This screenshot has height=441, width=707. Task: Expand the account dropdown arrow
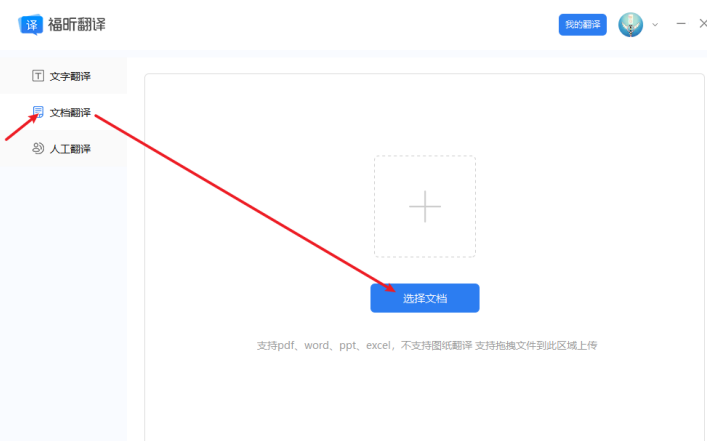click(x=655, y=25)
